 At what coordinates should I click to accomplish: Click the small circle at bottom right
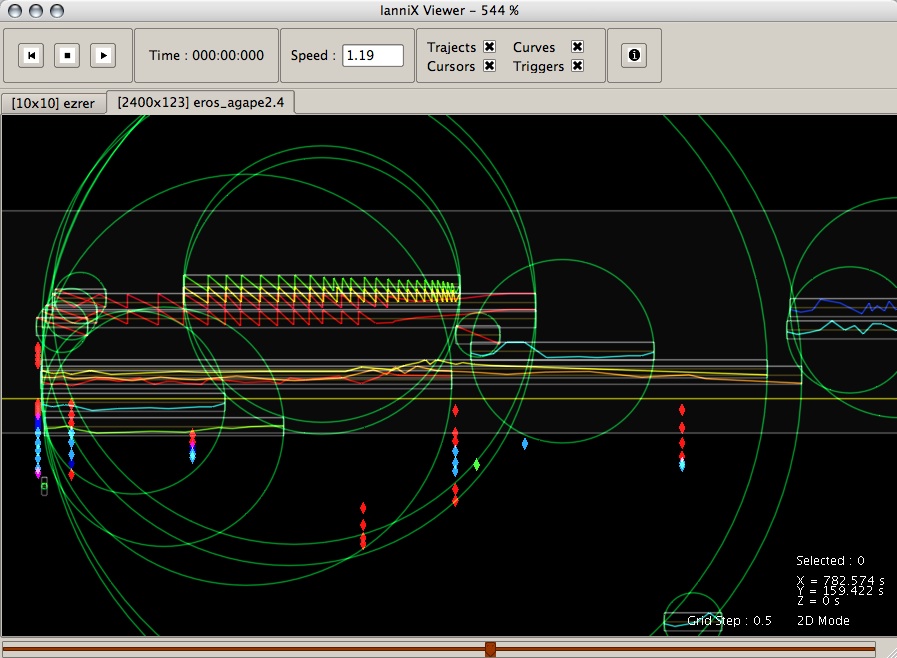(x=694, y=615)
